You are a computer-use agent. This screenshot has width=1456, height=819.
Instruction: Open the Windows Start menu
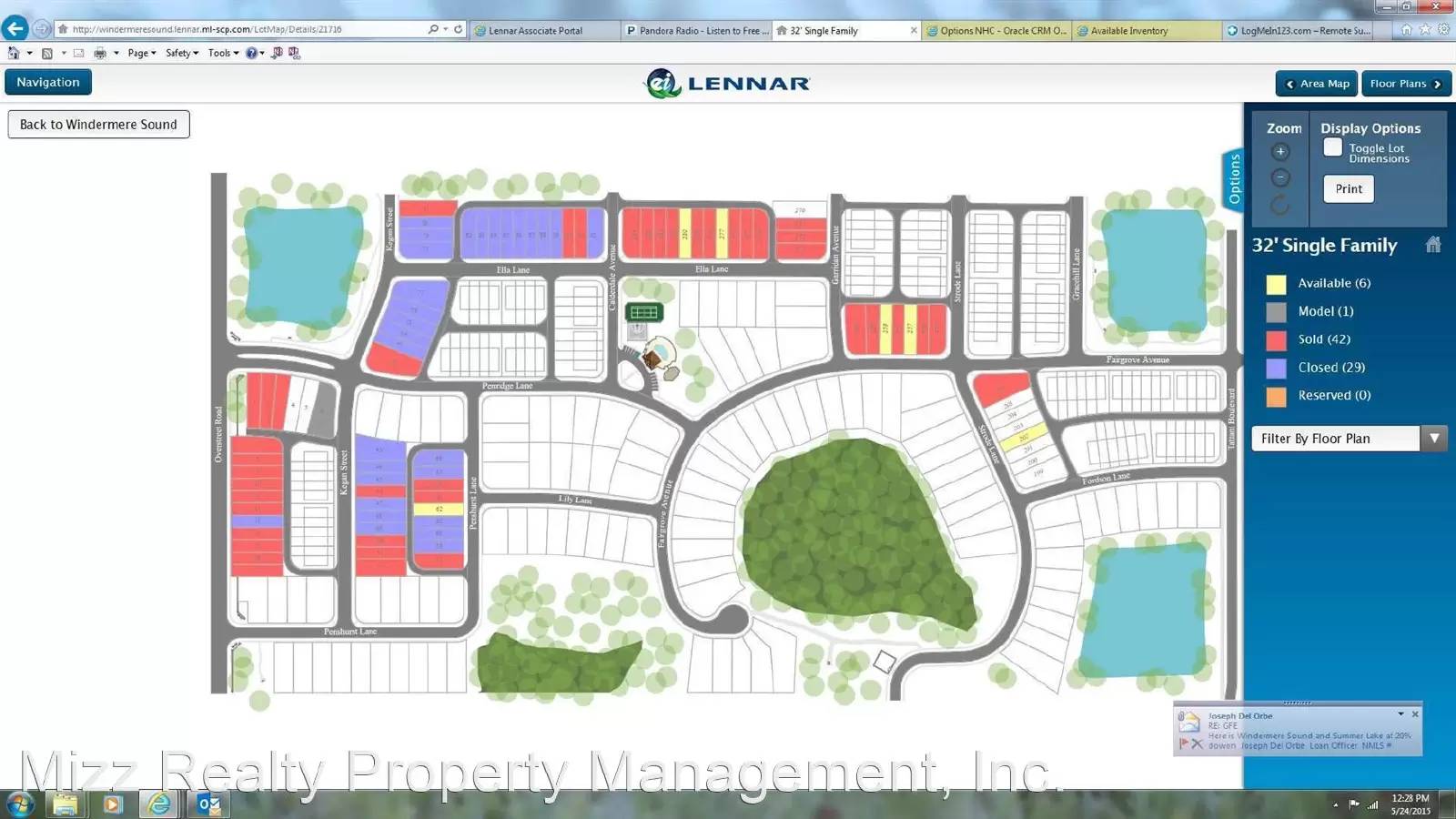pos(19,804)
